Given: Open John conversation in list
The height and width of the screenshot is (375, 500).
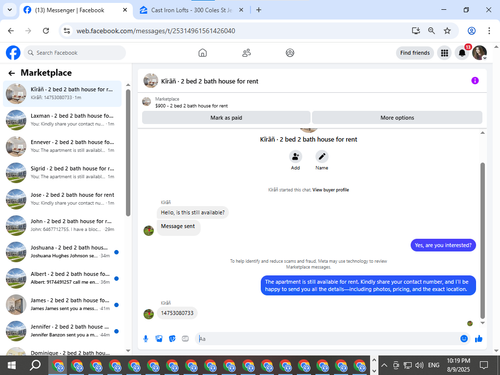Looking at the screenshot, I should (x=62, y=225).
